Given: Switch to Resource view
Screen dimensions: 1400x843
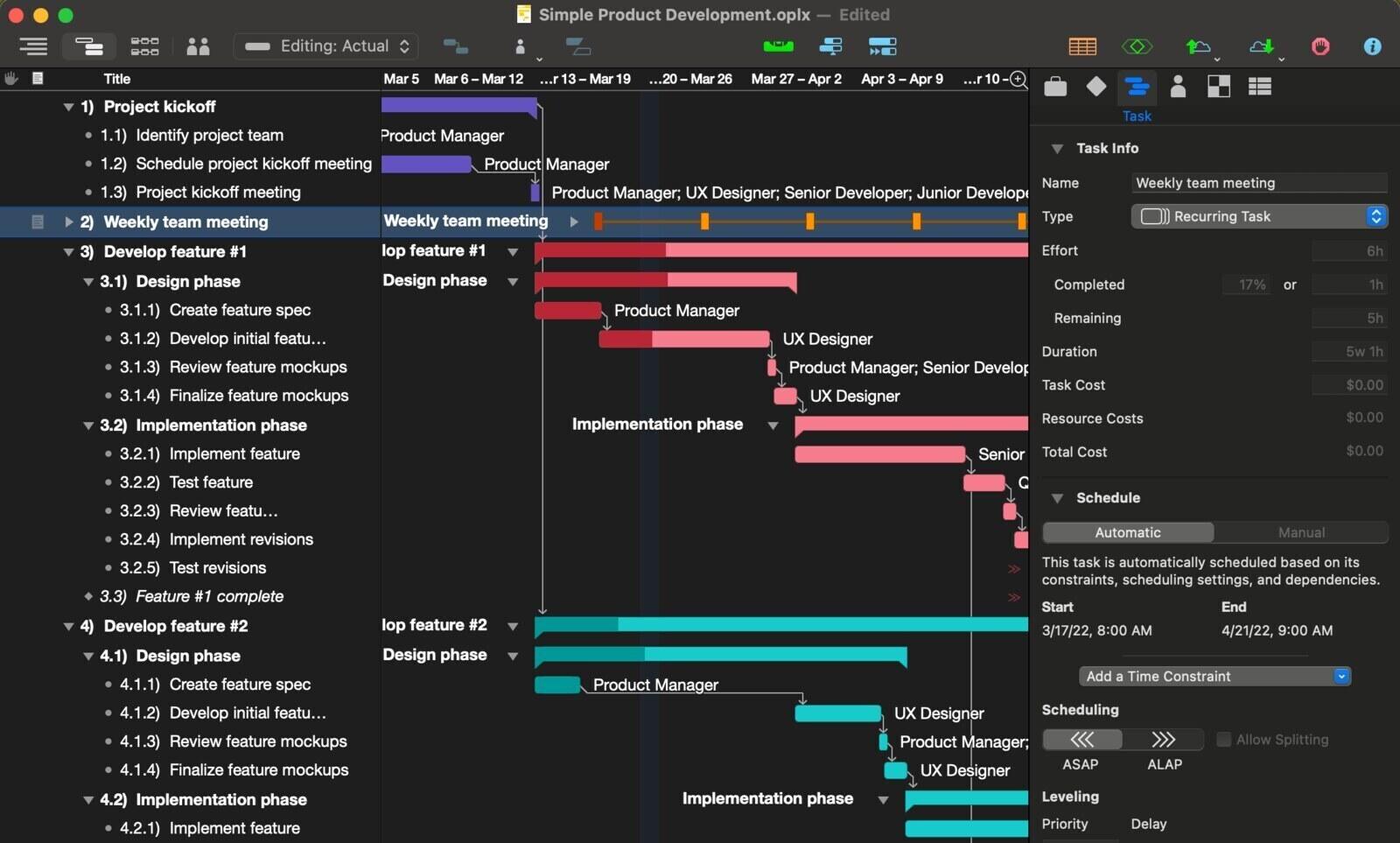Looking at the screenshot, I should [x=199, y=46].
